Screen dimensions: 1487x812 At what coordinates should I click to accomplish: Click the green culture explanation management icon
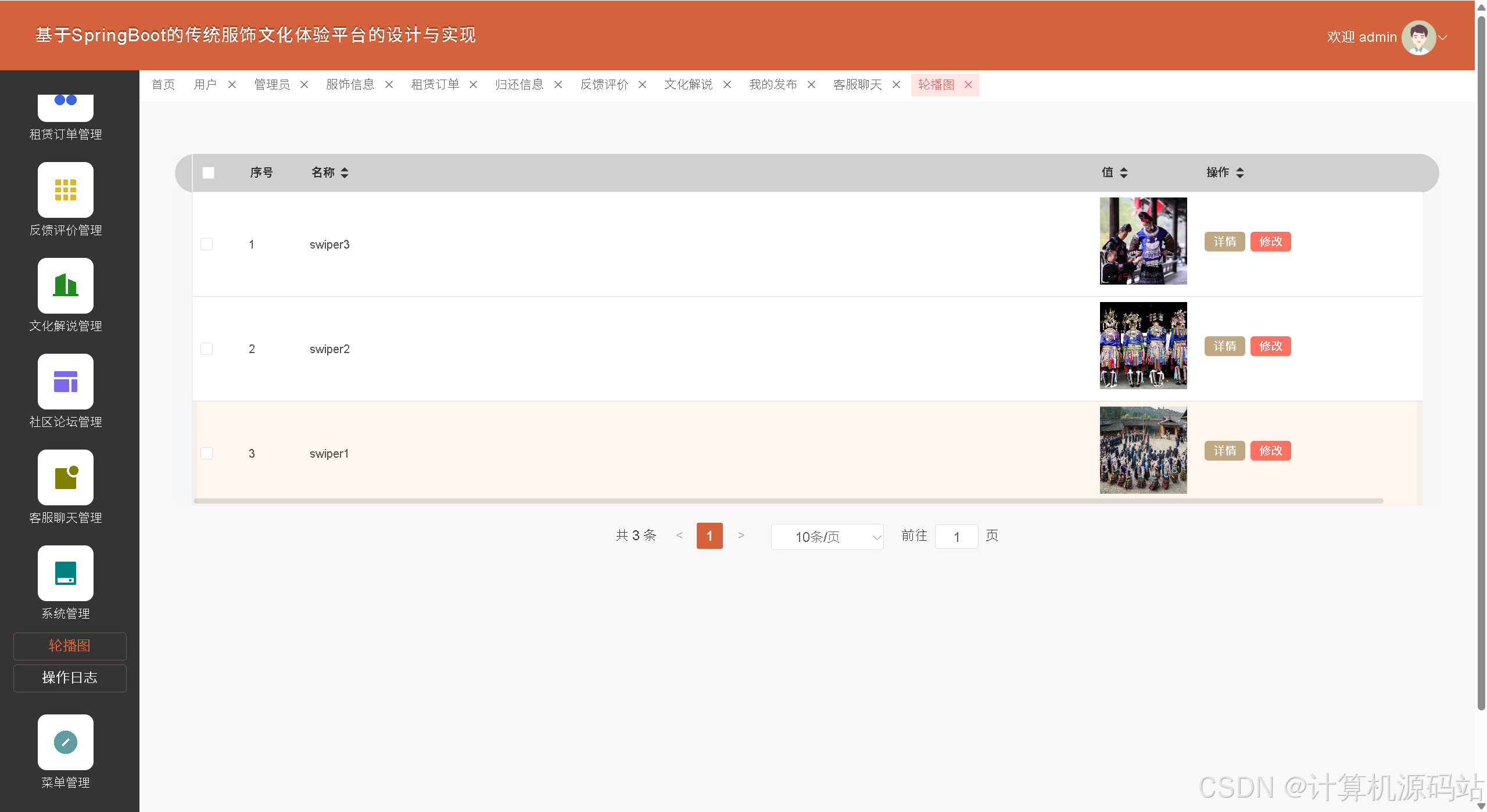pos(66,286)
